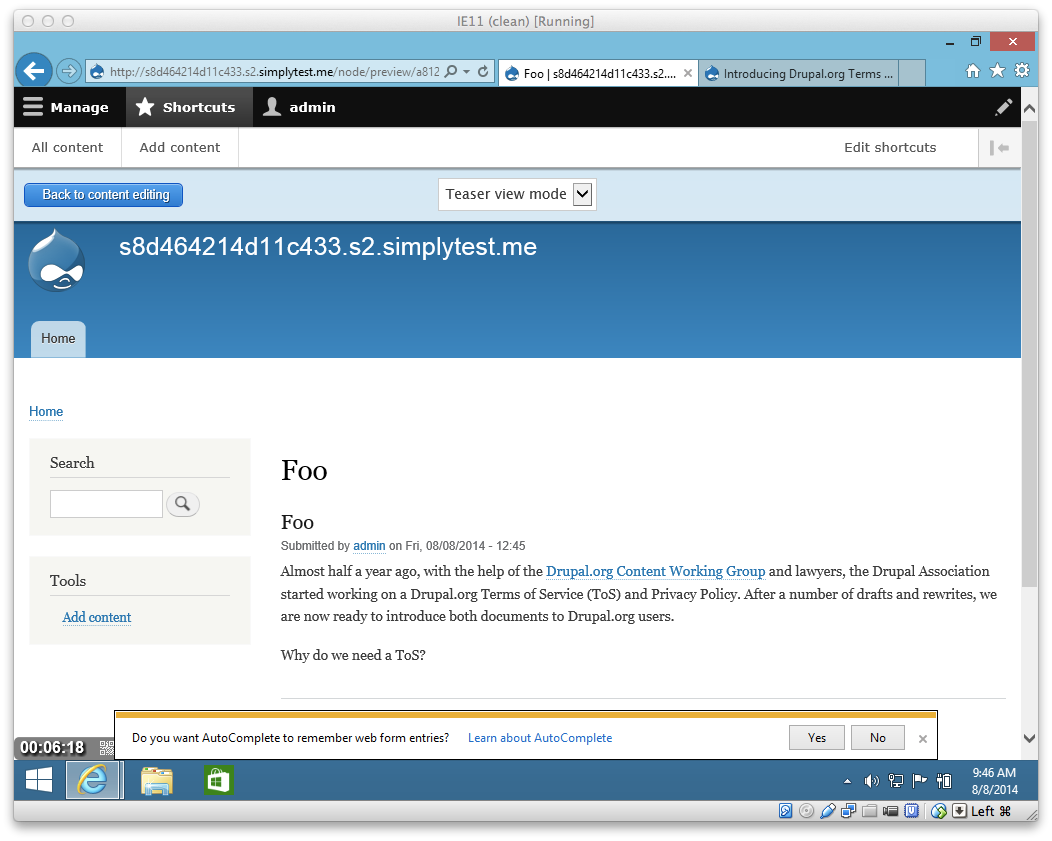
Task: Click the vertical scrollbar thumb
Action: pos(1030,352)
